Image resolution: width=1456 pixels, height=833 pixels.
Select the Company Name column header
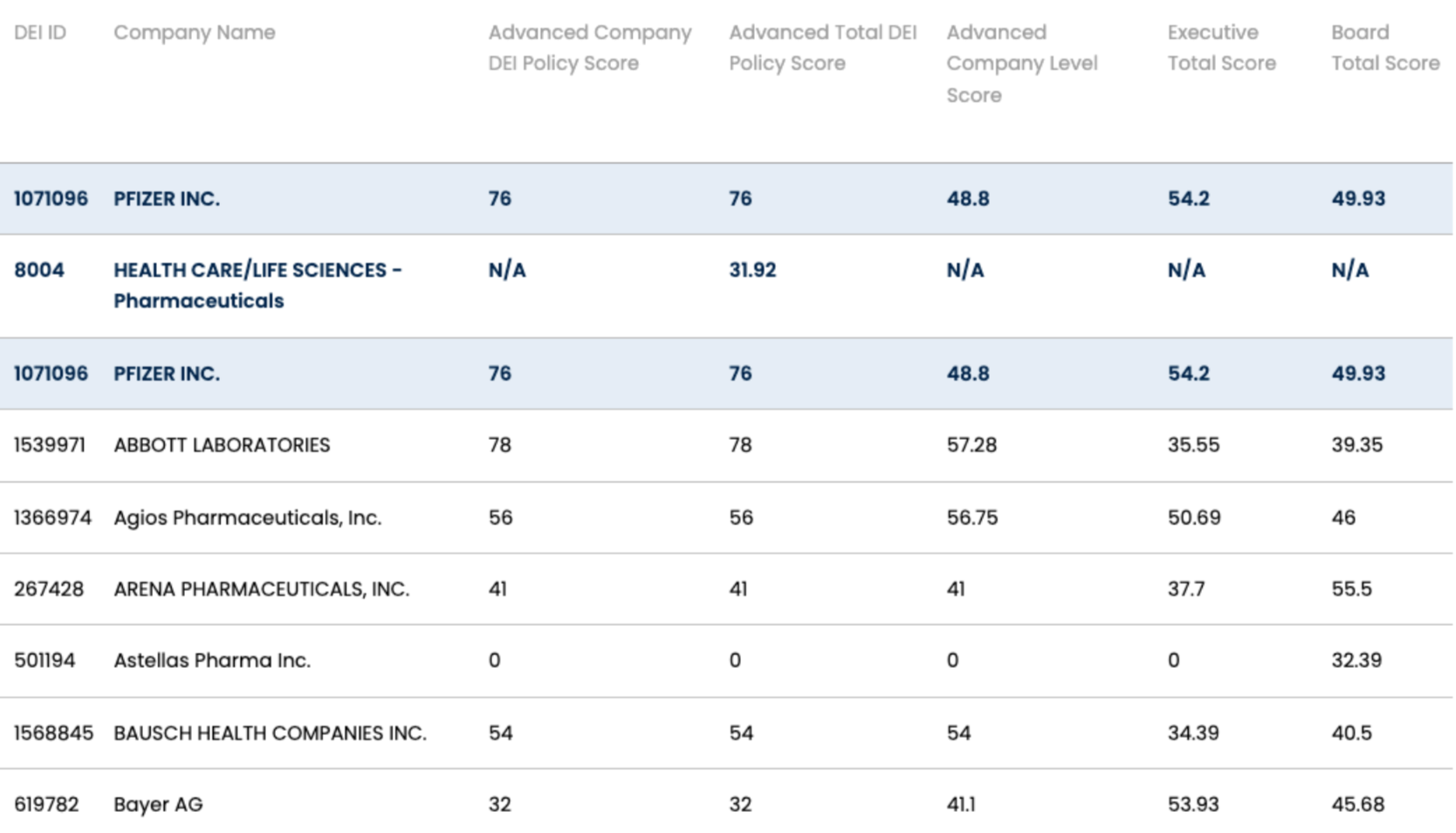tap(195, 32)
